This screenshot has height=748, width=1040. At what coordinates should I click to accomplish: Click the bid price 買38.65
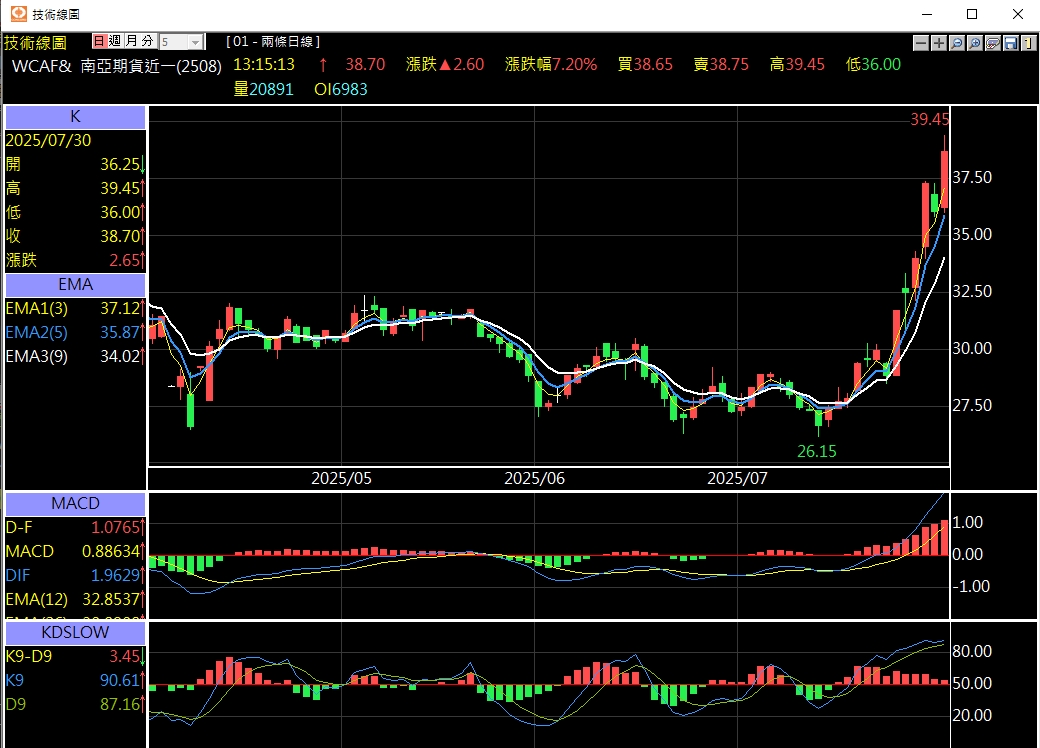[x=645, y=64]
